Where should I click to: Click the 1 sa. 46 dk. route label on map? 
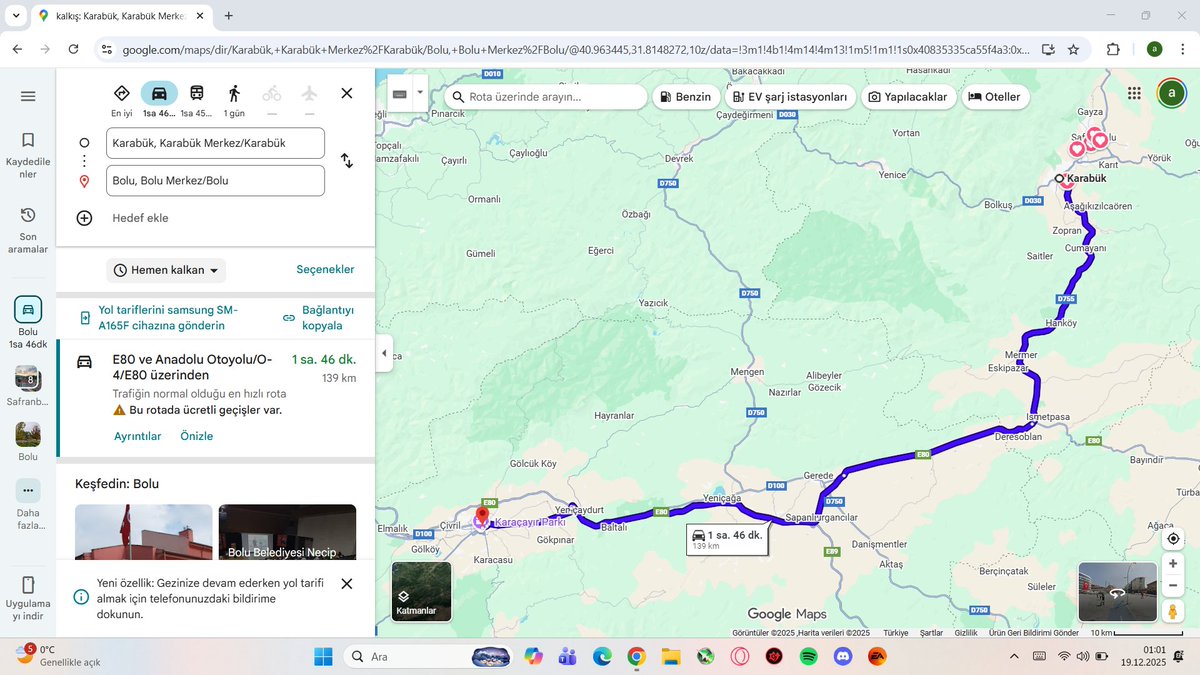point(727,539)
